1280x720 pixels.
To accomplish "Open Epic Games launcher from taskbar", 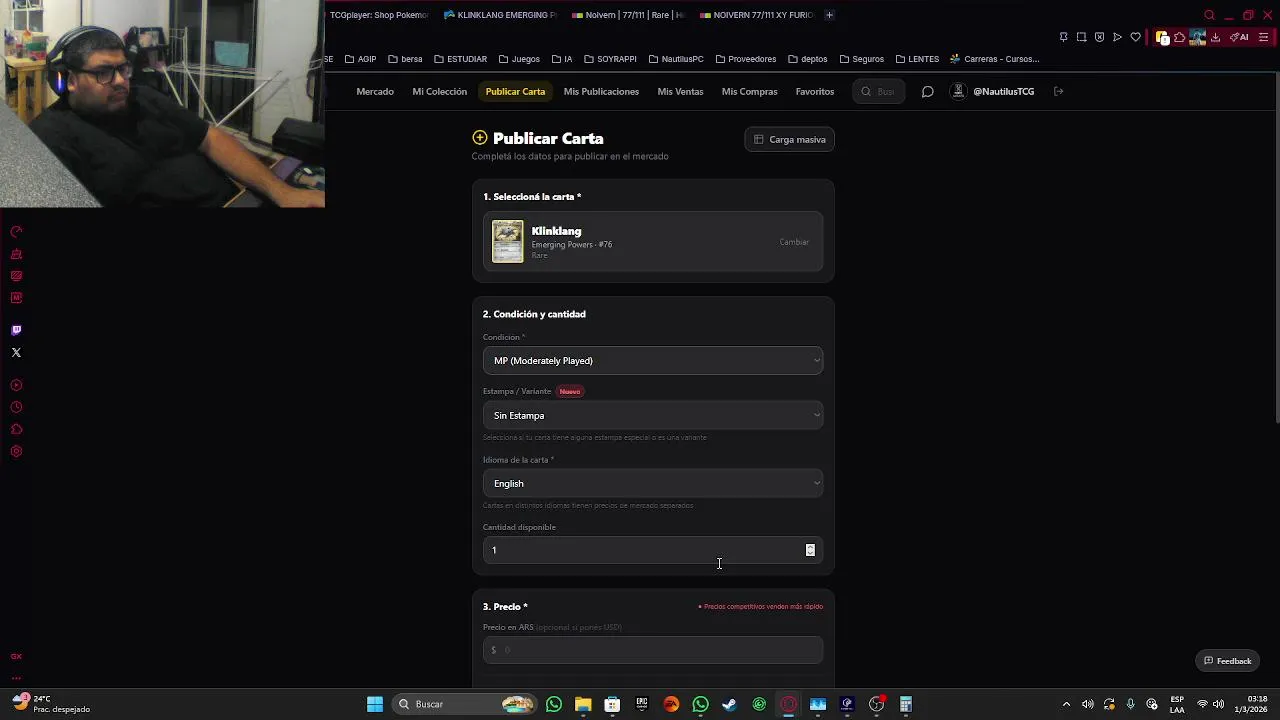I will tap(642, 704).
